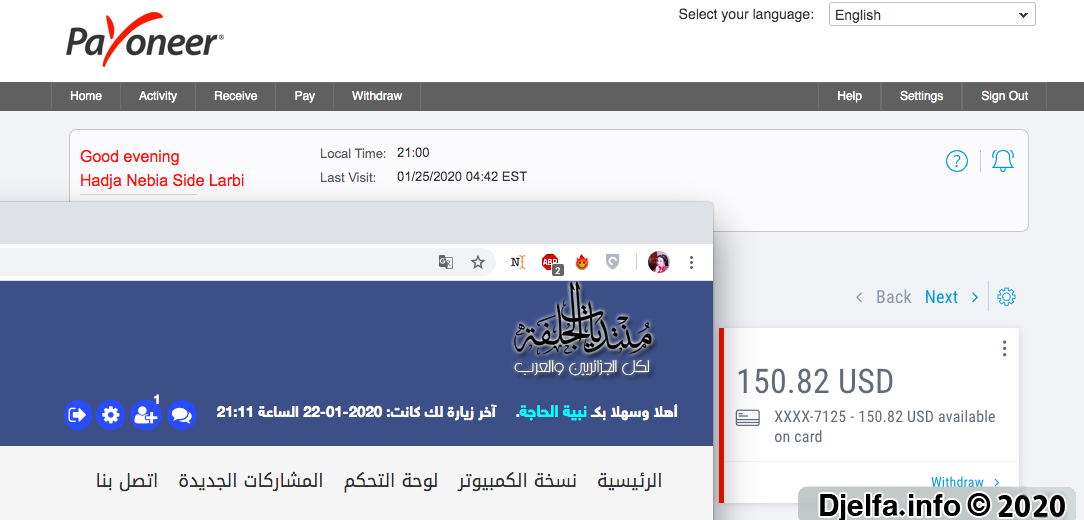This screenshot has height=520, width=1084.
Task: Click the forum logout arrow icon
Action: pyautogui.click(x=77, y=415)
